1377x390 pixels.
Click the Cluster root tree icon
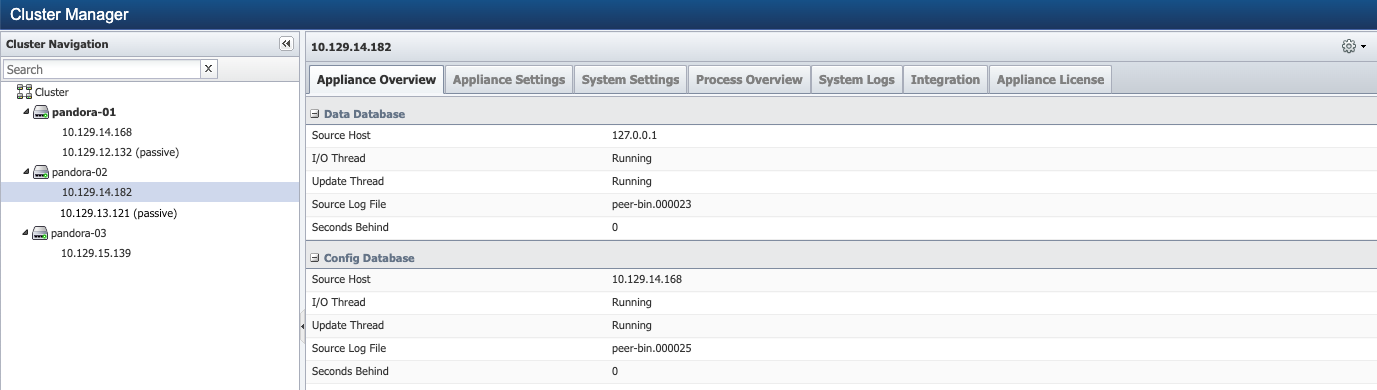tap(24, 91)
